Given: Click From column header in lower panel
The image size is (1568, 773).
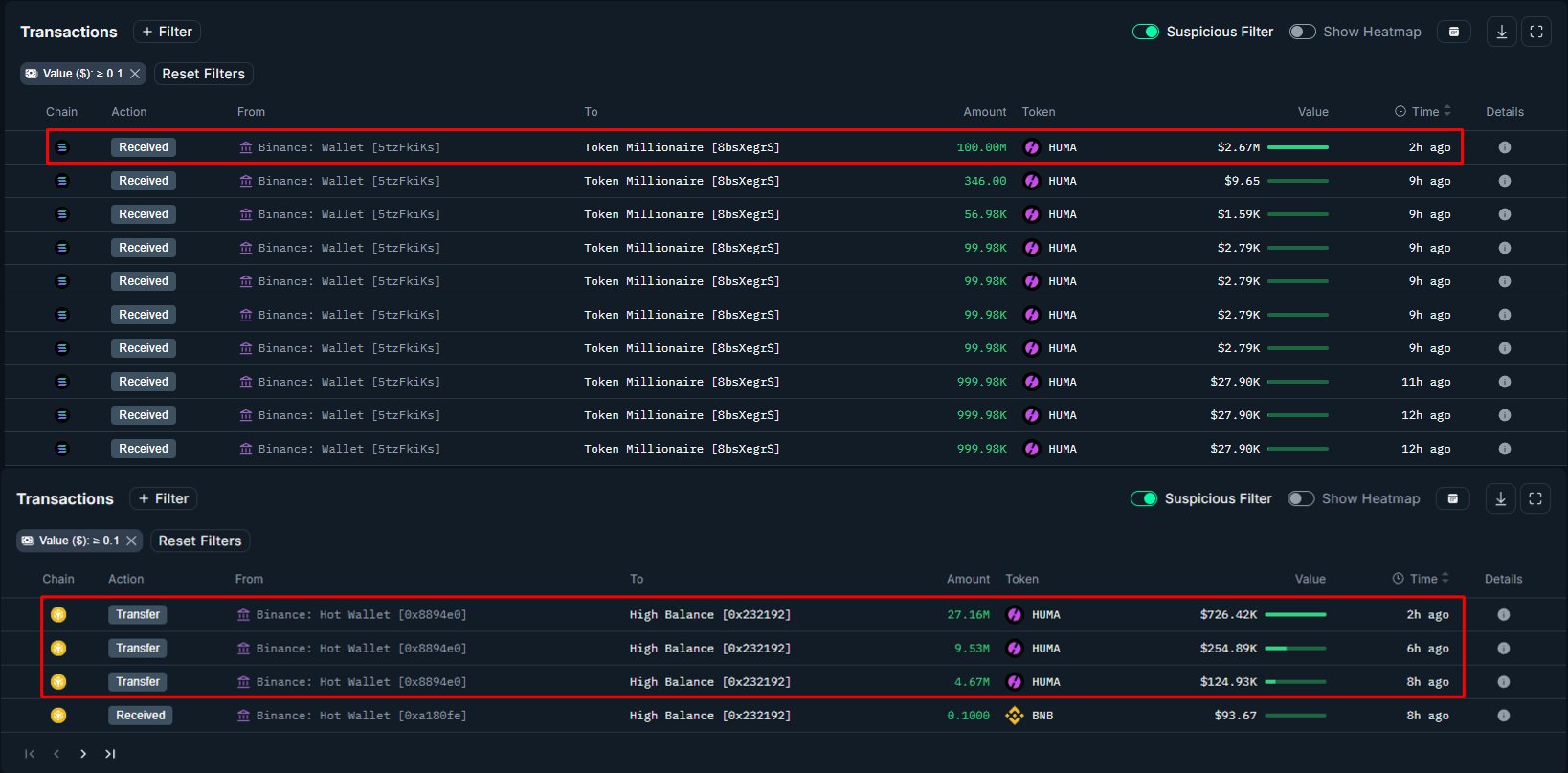Looking at the screenshot, I should click(249, 579).
